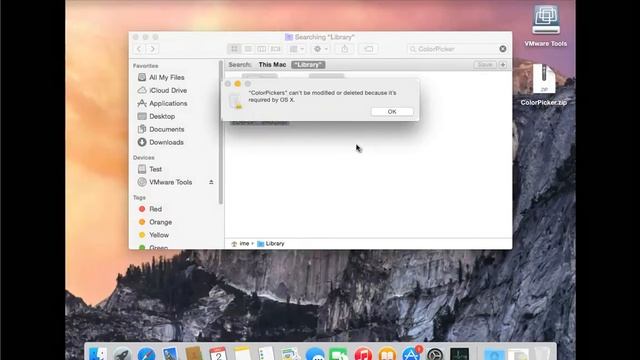The height and width of the screenshot is (360, 640).
Task: Open the item arrangement dropdown
Action: pyautogui.click(x=297, y=49)
